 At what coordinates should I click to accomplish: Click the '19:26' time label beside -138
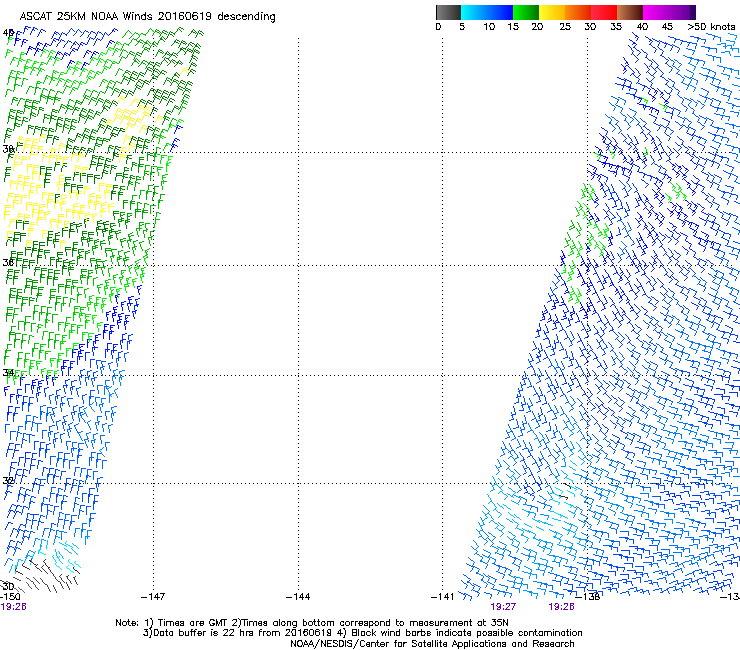[561, 607]
